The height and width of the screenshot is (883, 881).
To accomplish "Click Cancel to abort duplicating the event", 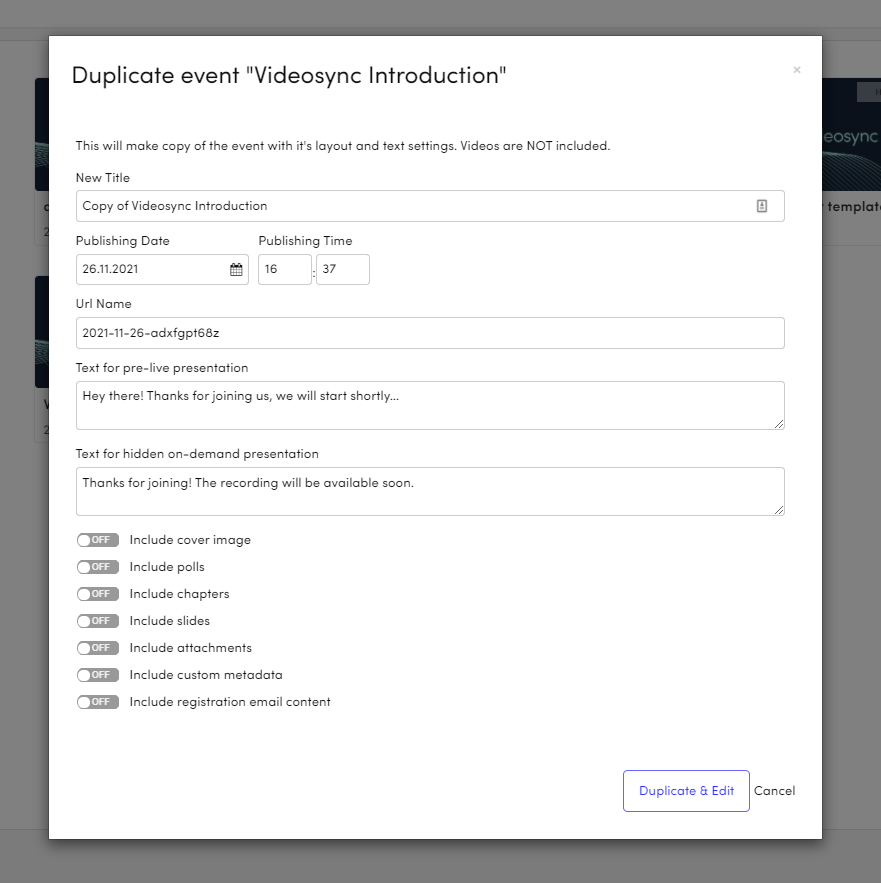I will click(774, 790).
